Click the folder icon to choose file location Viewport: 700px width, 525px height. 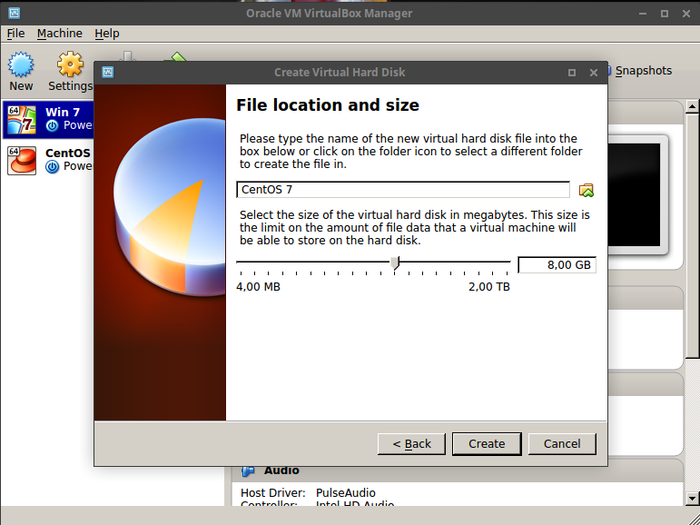click(586, 190)
